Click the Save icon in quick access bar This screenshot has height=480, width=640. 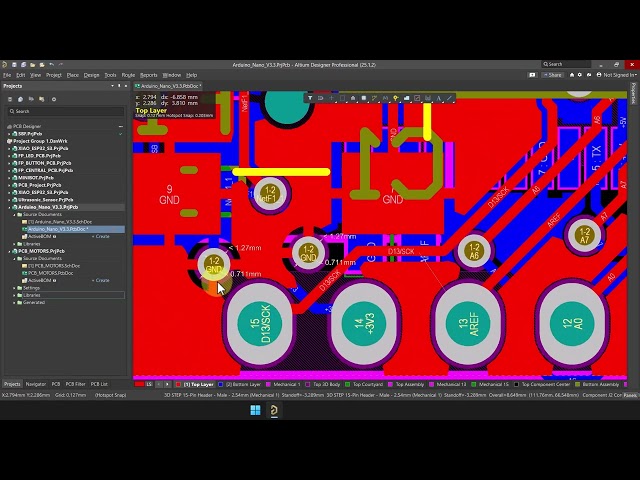point(14,64)
